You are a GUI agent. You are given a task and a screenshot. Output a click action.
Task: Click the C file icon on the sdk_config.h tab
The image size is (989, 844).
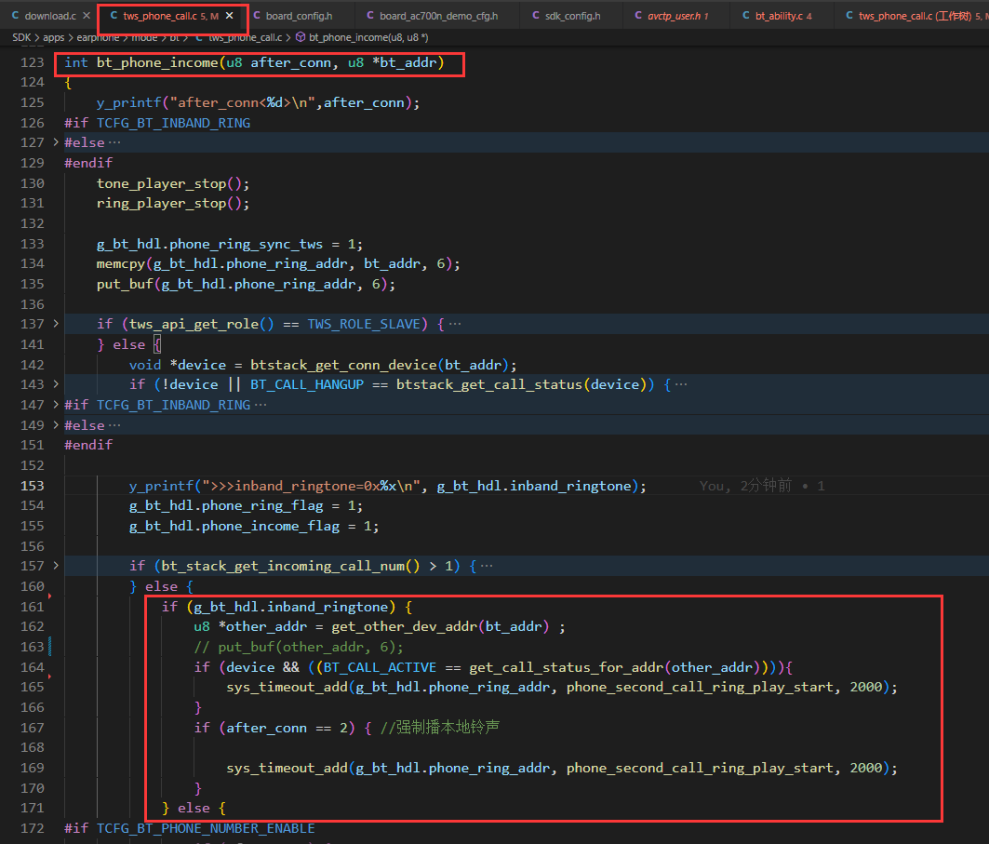click(x=536, y=16)
